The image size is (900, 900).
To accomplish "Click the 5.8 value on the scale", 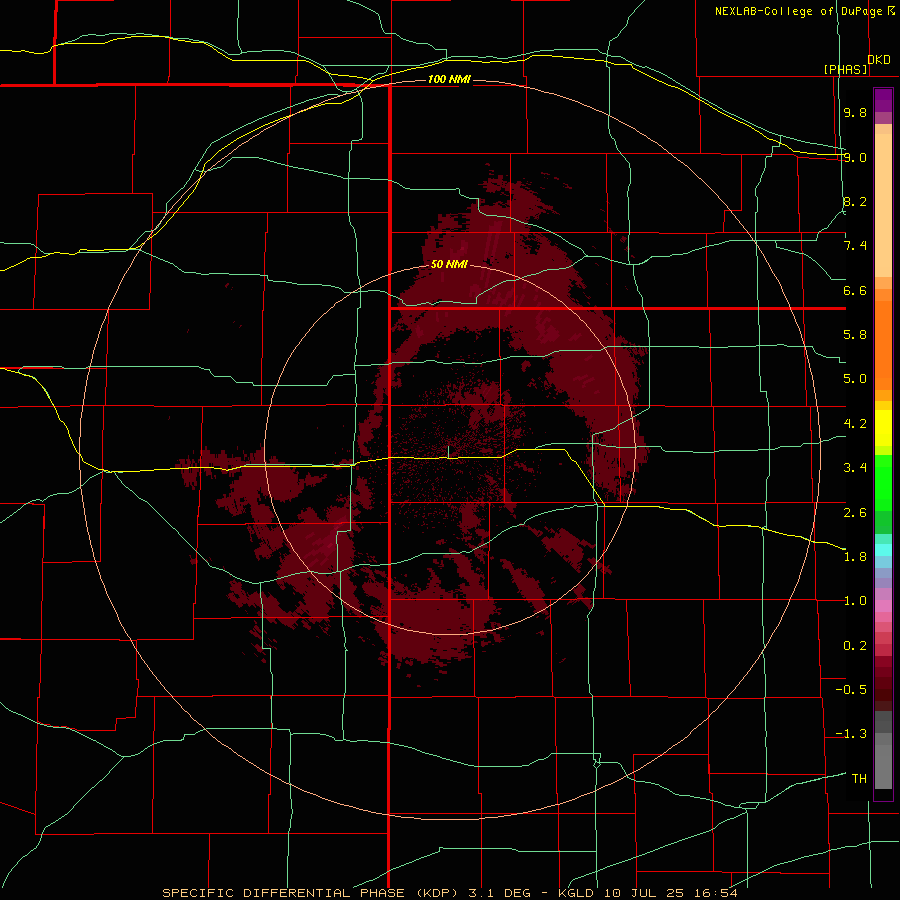I will (x=855, y=335).
